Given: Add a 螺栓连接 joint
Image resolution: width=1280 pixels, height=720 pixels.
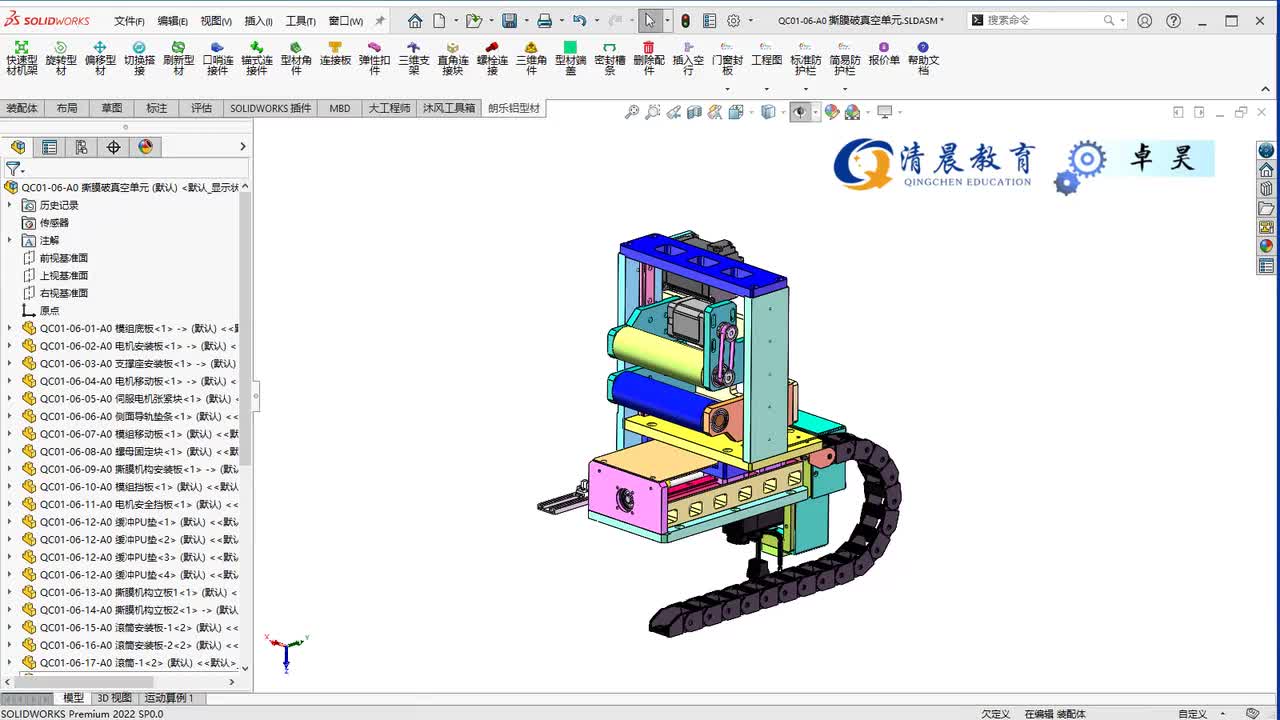Looking at the screenshot, I should [492, 59].
